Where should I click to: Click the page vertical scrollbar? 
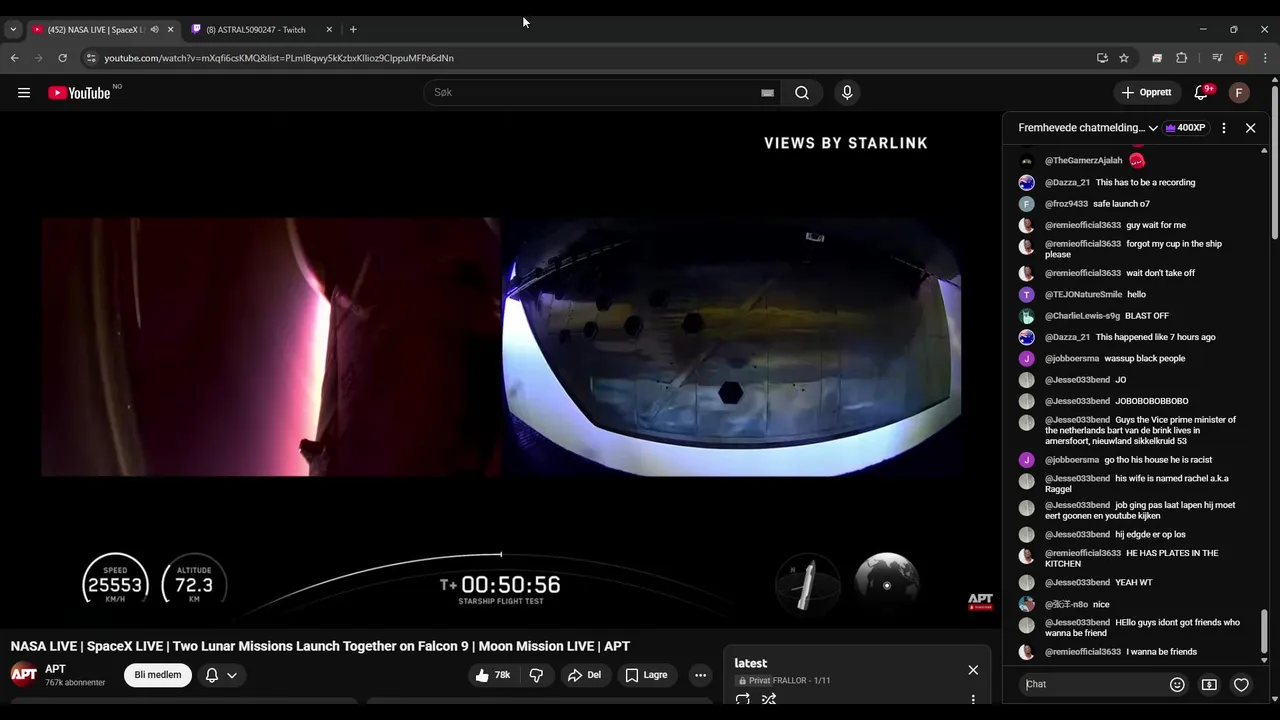tap(1275, 164)
